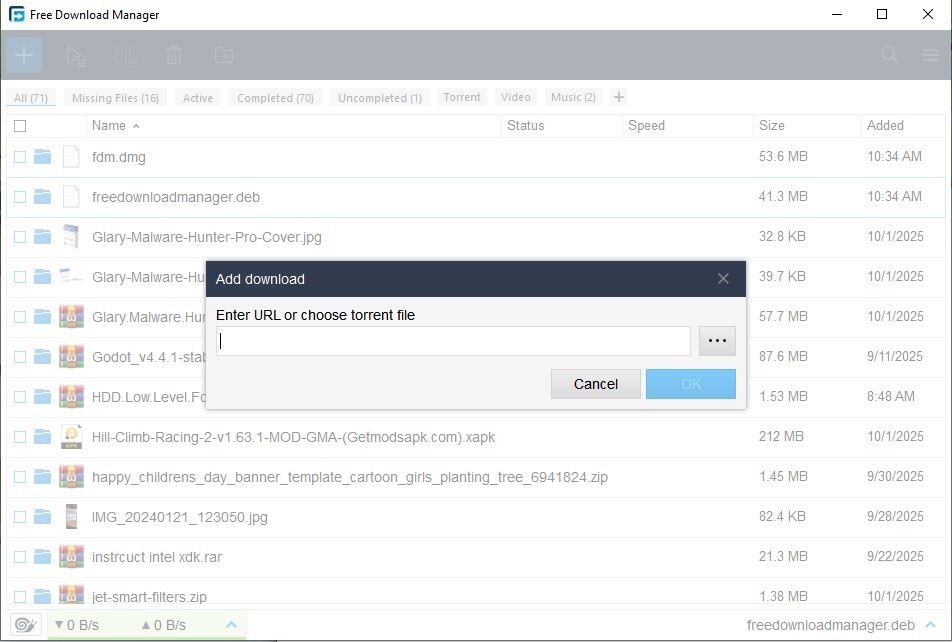The width and height of the screenshot is (952, 642).
Task: Click the Start downloads play icon
Action: coord(76,56)
